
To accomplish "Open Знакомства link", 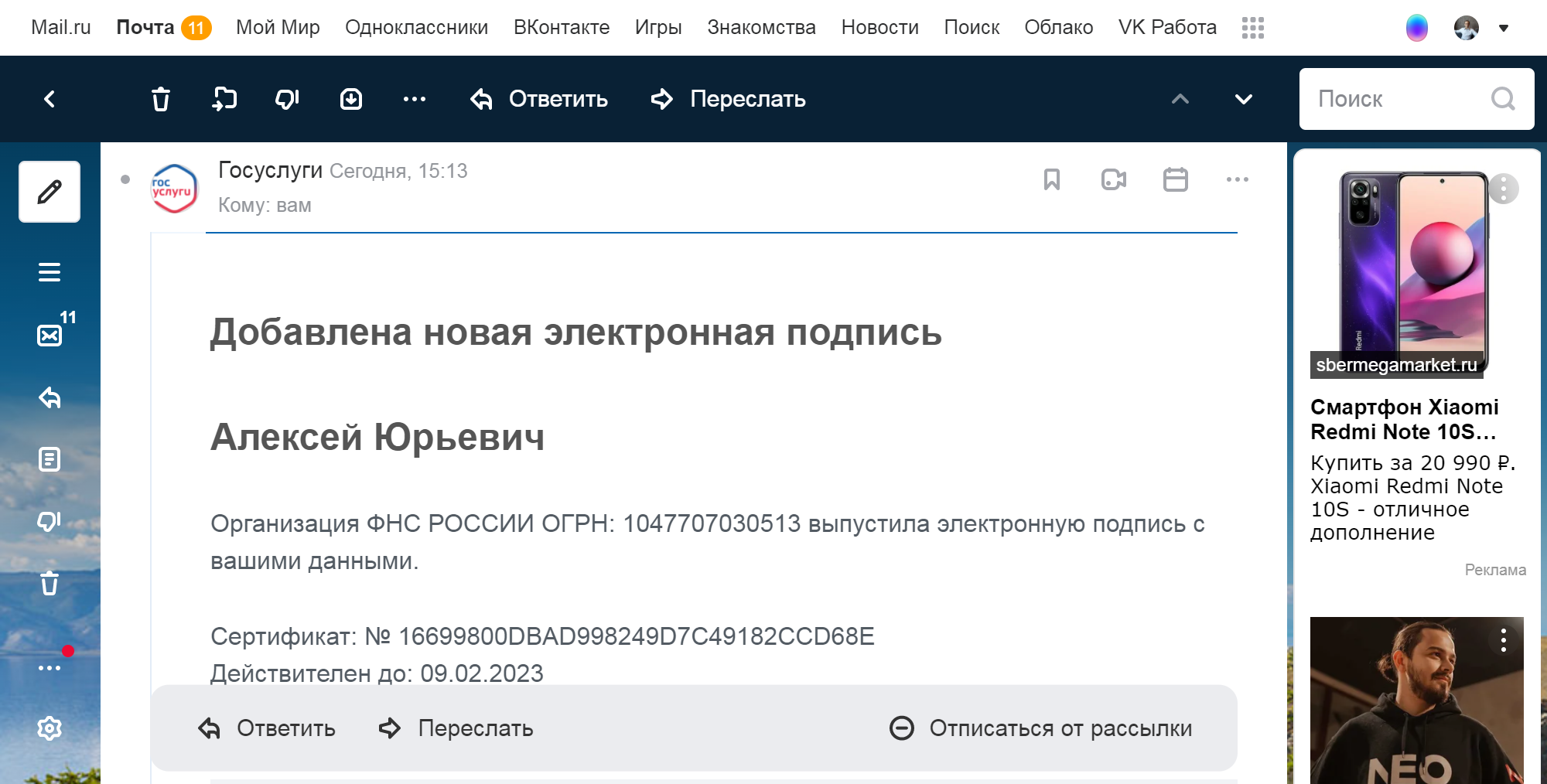I will pos(761,28).
